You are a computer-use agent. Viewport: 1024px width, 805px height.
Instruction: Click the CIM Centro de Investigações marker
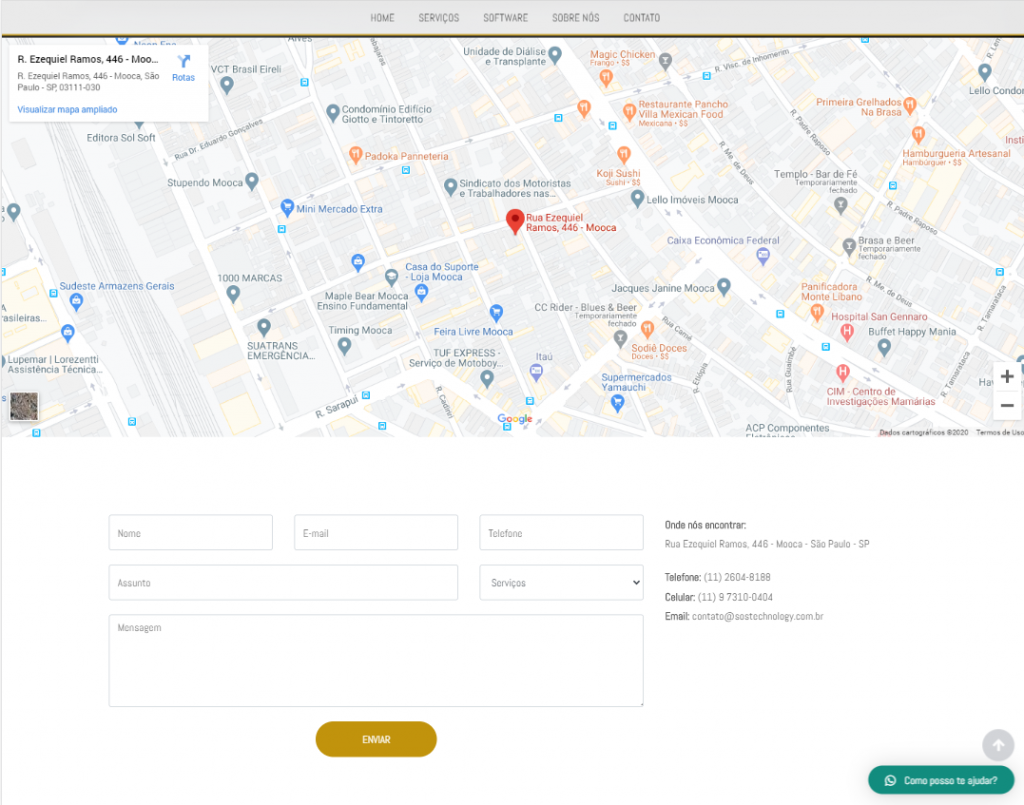(x=842, y=373)
